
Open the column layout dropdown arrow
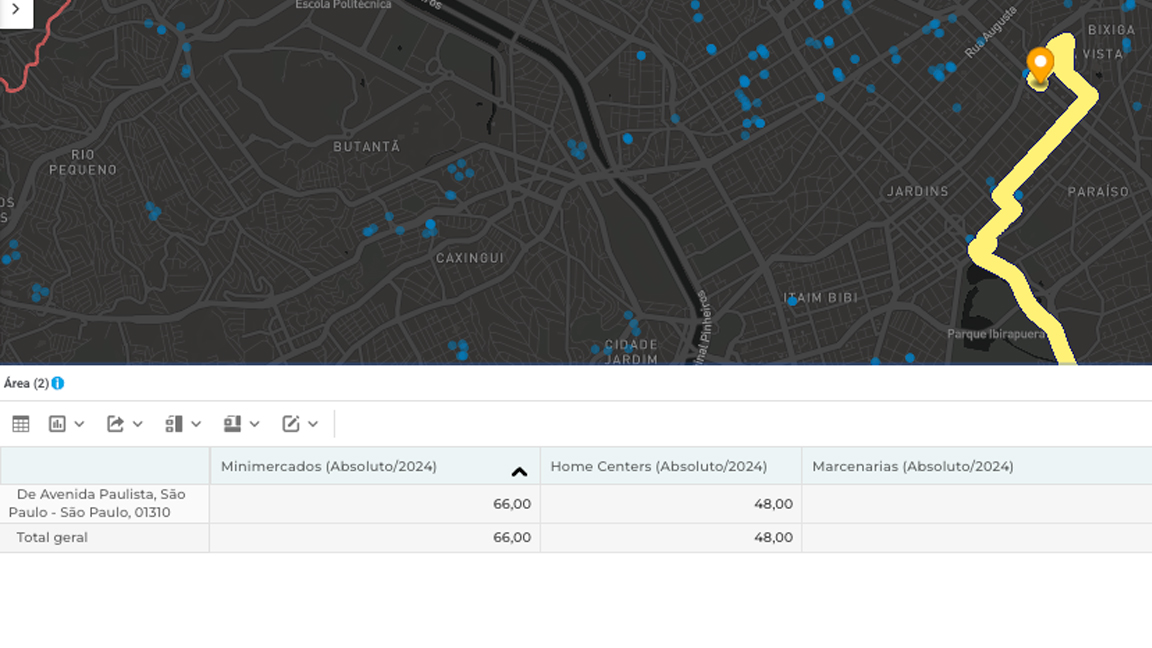coord(196,424)
